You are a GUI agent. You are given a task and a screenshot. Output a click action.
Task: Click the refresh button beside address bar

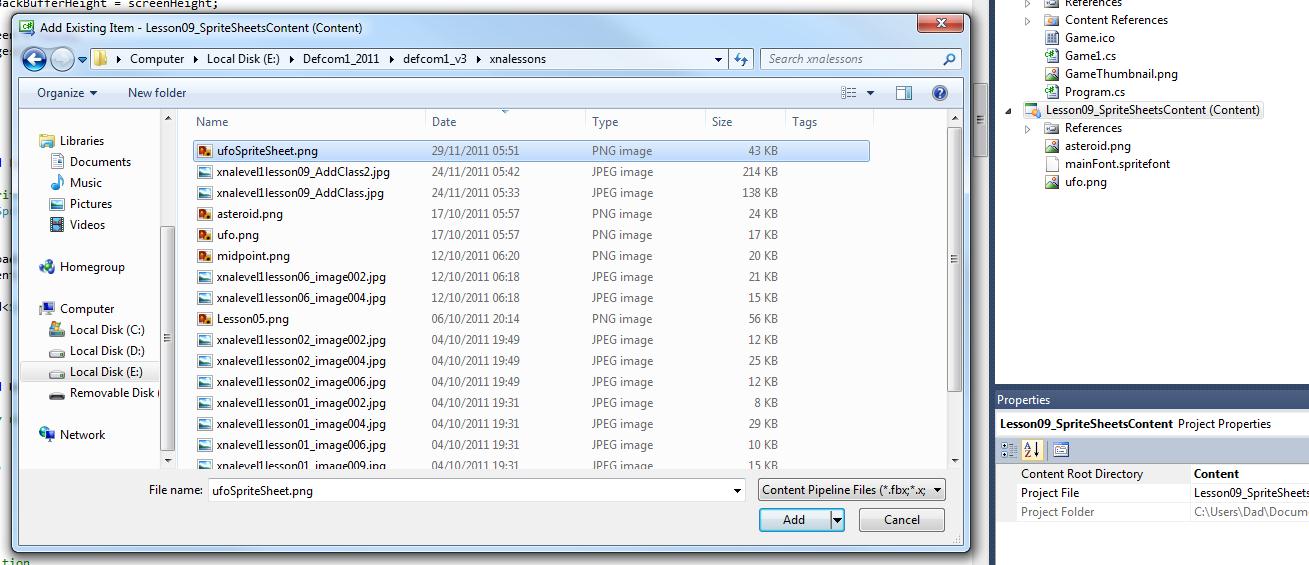click(x=741, y=60)
